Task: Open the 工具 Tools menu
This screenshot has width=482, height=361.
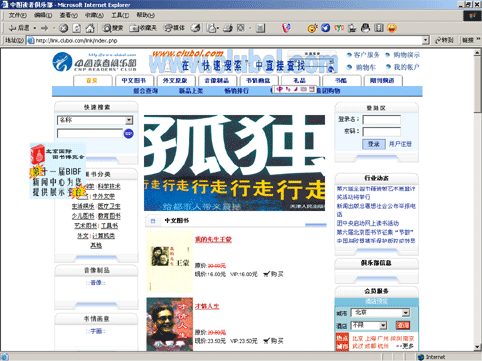Action: [x=120, y=15]
